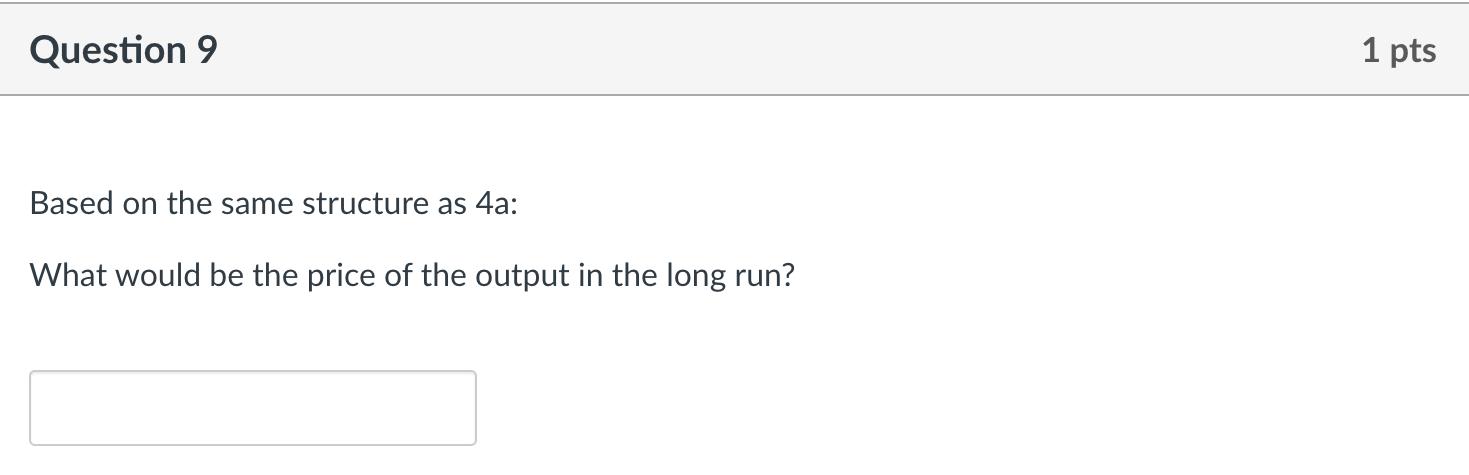This screenshot has height=475, width=1469.
Task: Click the words 'would be' in the question
Action: tap(188, 275)
